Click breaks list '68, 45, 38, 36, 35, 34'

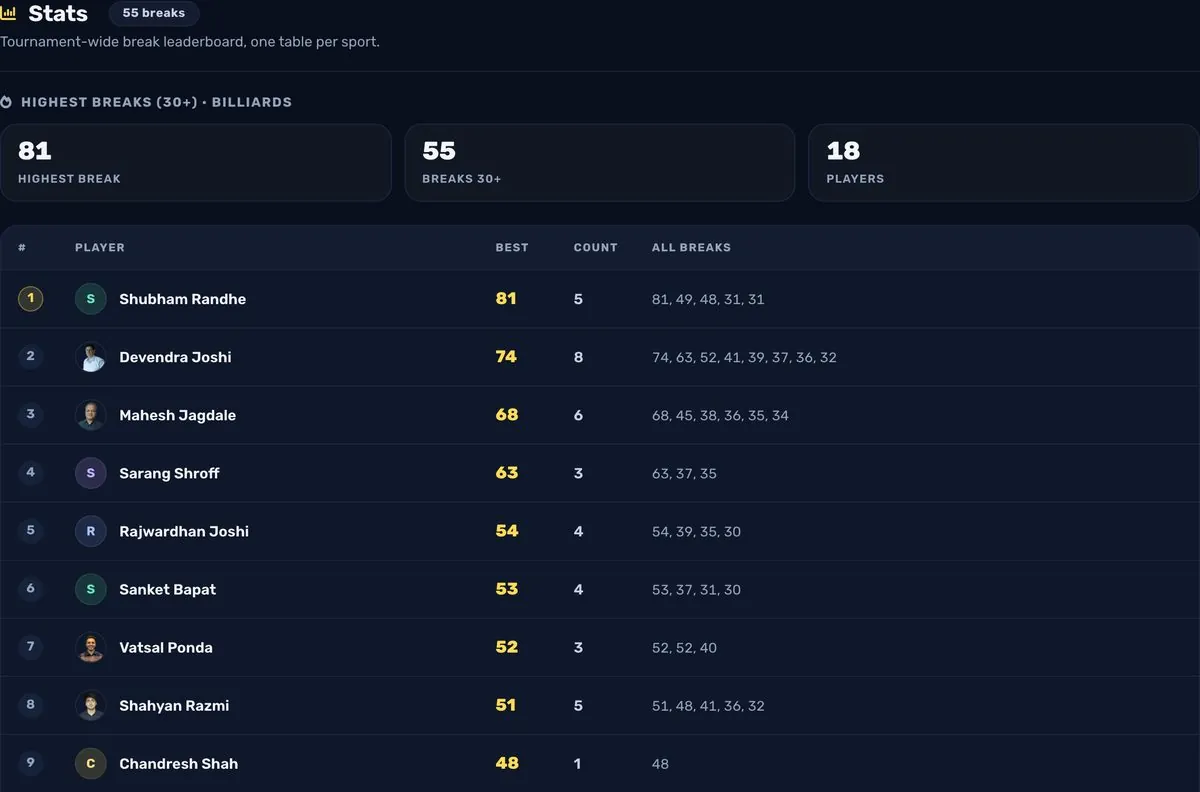click(720, 415)
